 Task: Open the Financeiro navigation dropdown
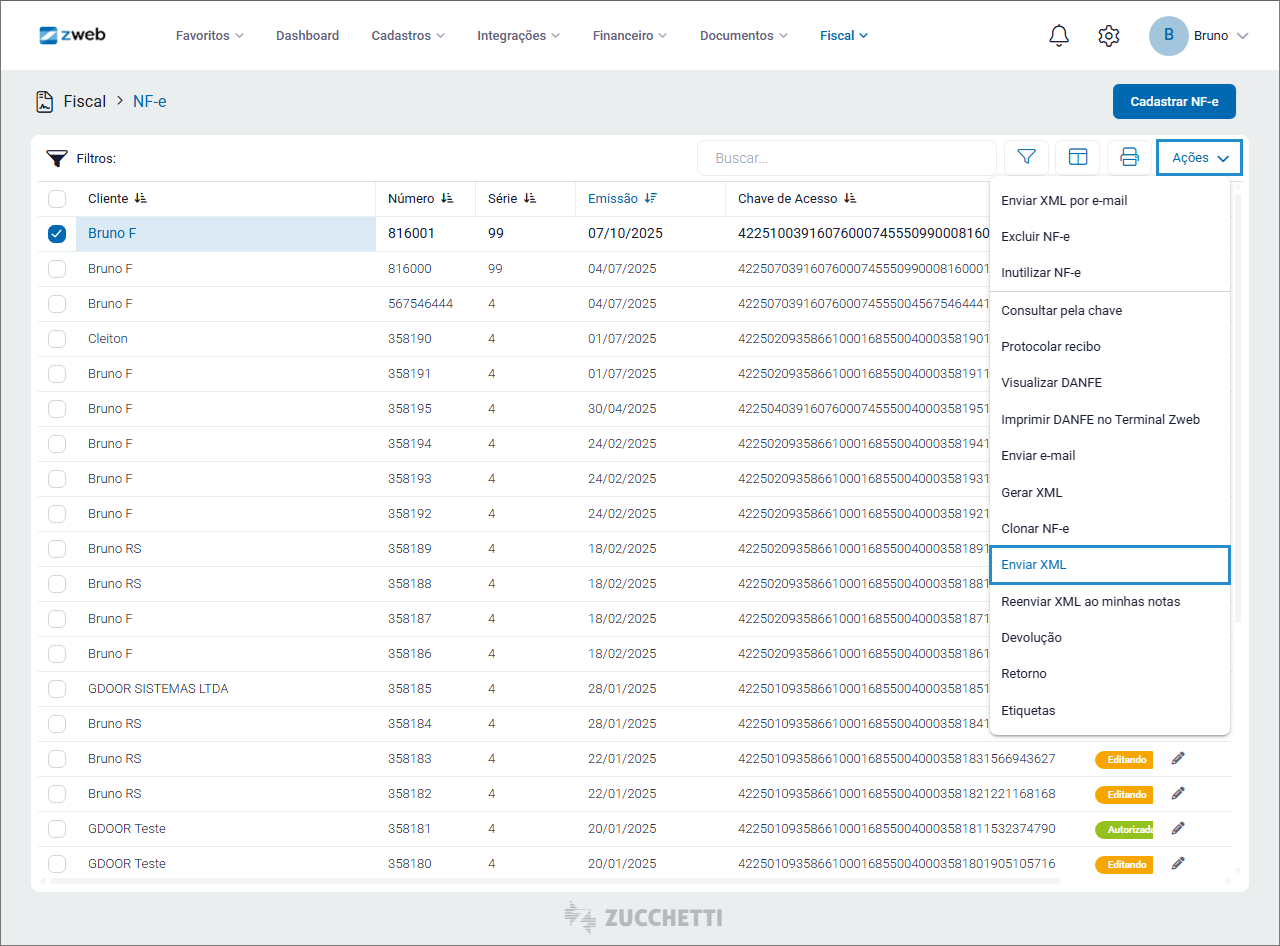[x=629, y=36]
